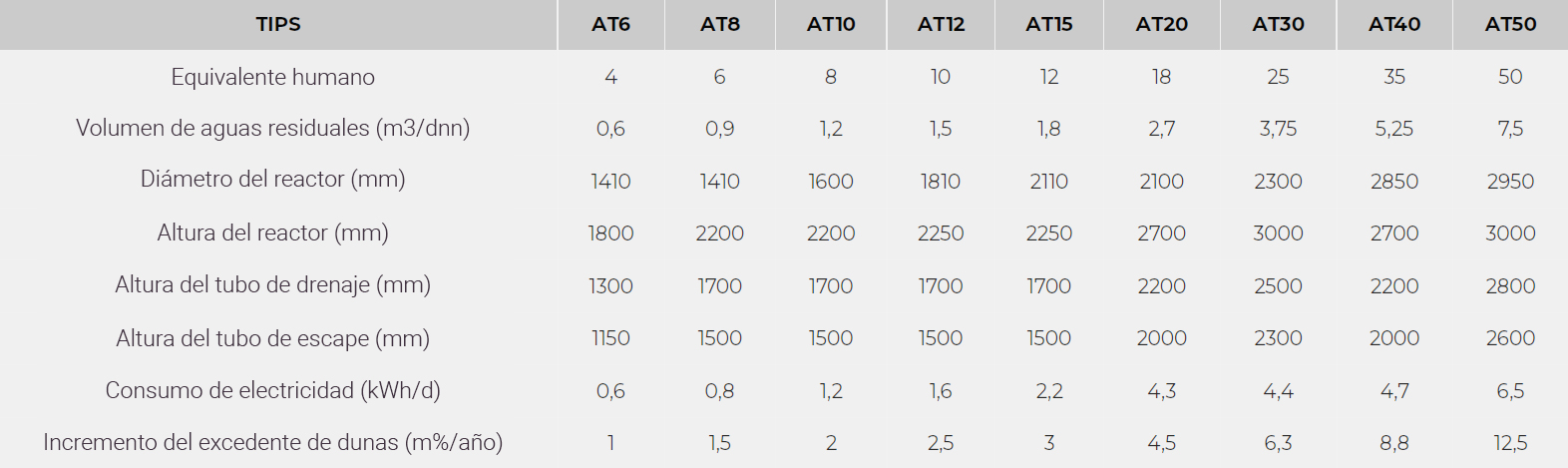This screenshot has width=1568, height=468.
Task: Select Incremento del excedente de dunas label
Action: point(273,442)
